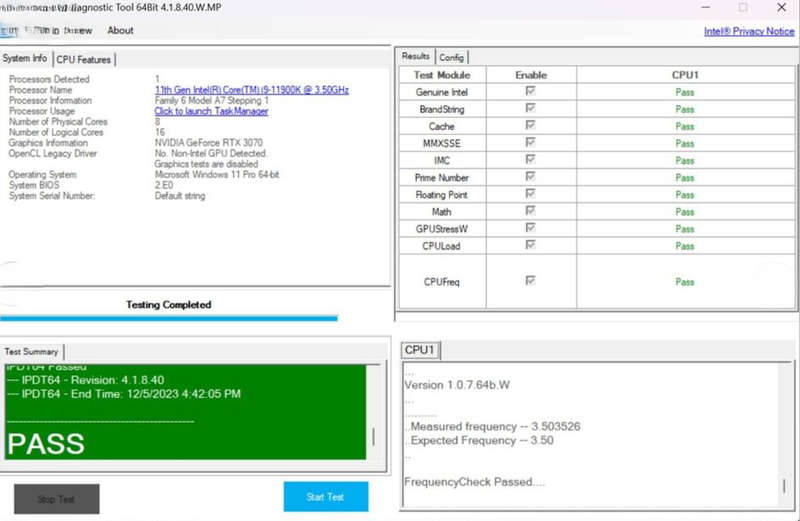
Task: Toggle the Cache test enable checkbox
Action: pyautogui.click(x=530, y=125)
